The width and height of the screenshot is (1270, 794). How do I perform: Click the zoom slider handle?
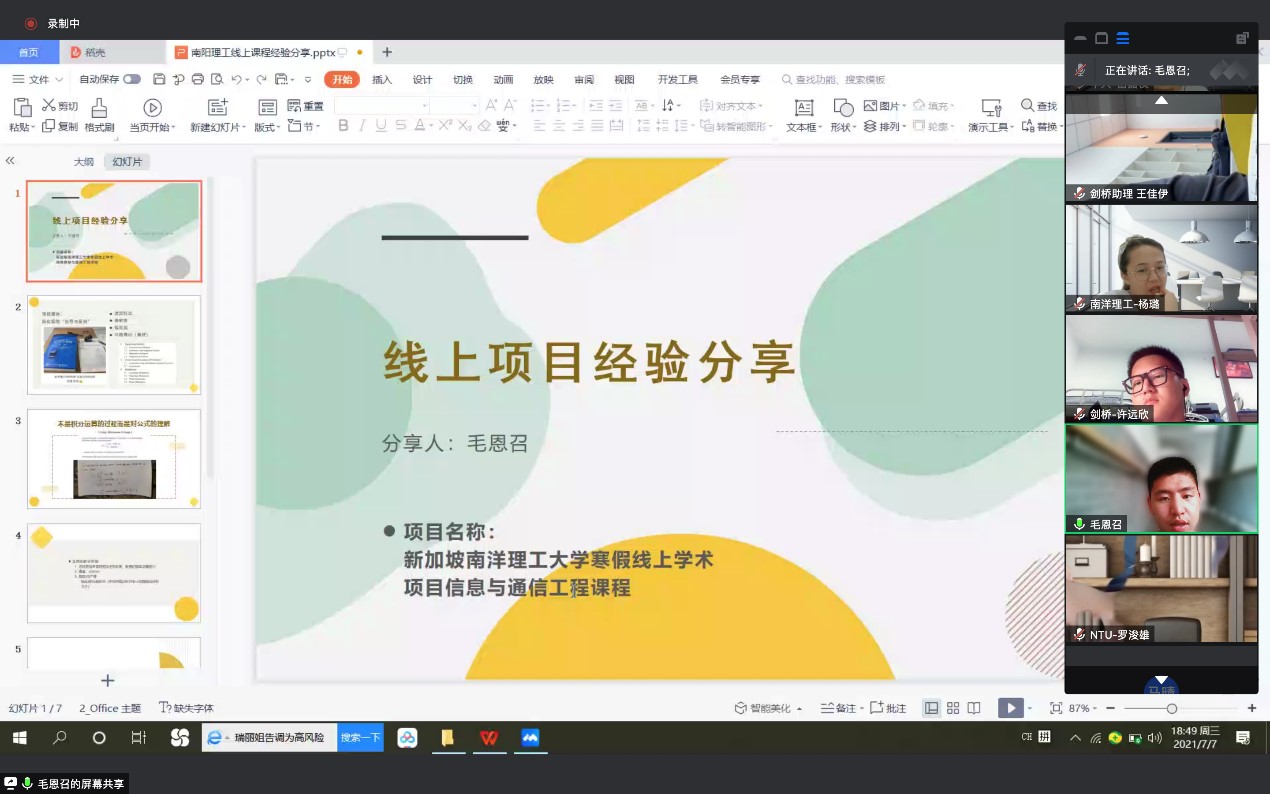click(x=1171, y=708)
